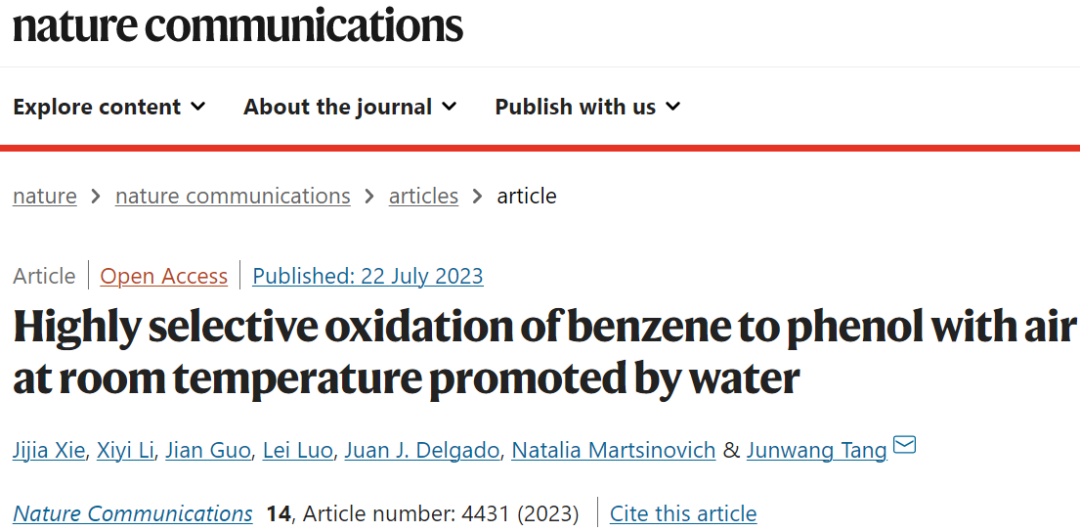This screenshot has width=1080, height=532.
Task: Expand the Explore content menu
Action: pos(109,107)
